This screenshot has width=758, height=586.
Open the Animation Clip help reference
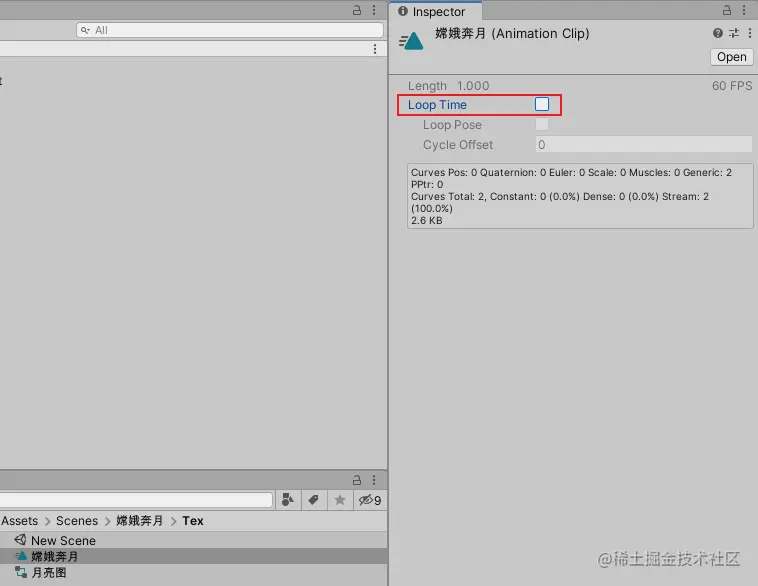[x=718, y=33]
